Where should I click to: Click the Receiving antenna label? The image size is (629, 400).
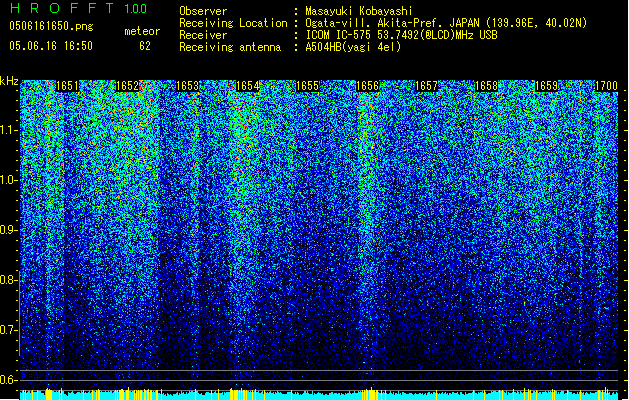coord(230,47)
